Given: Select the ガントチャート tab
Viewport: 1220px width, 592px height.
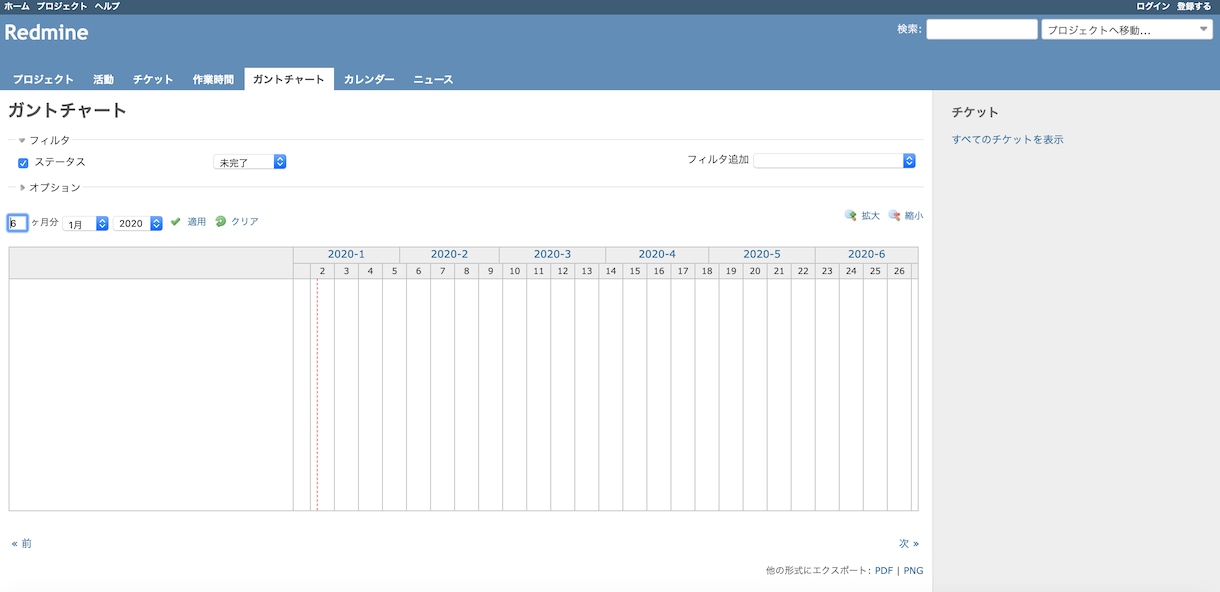Looking at the screenshot, I should pos(289,79).
